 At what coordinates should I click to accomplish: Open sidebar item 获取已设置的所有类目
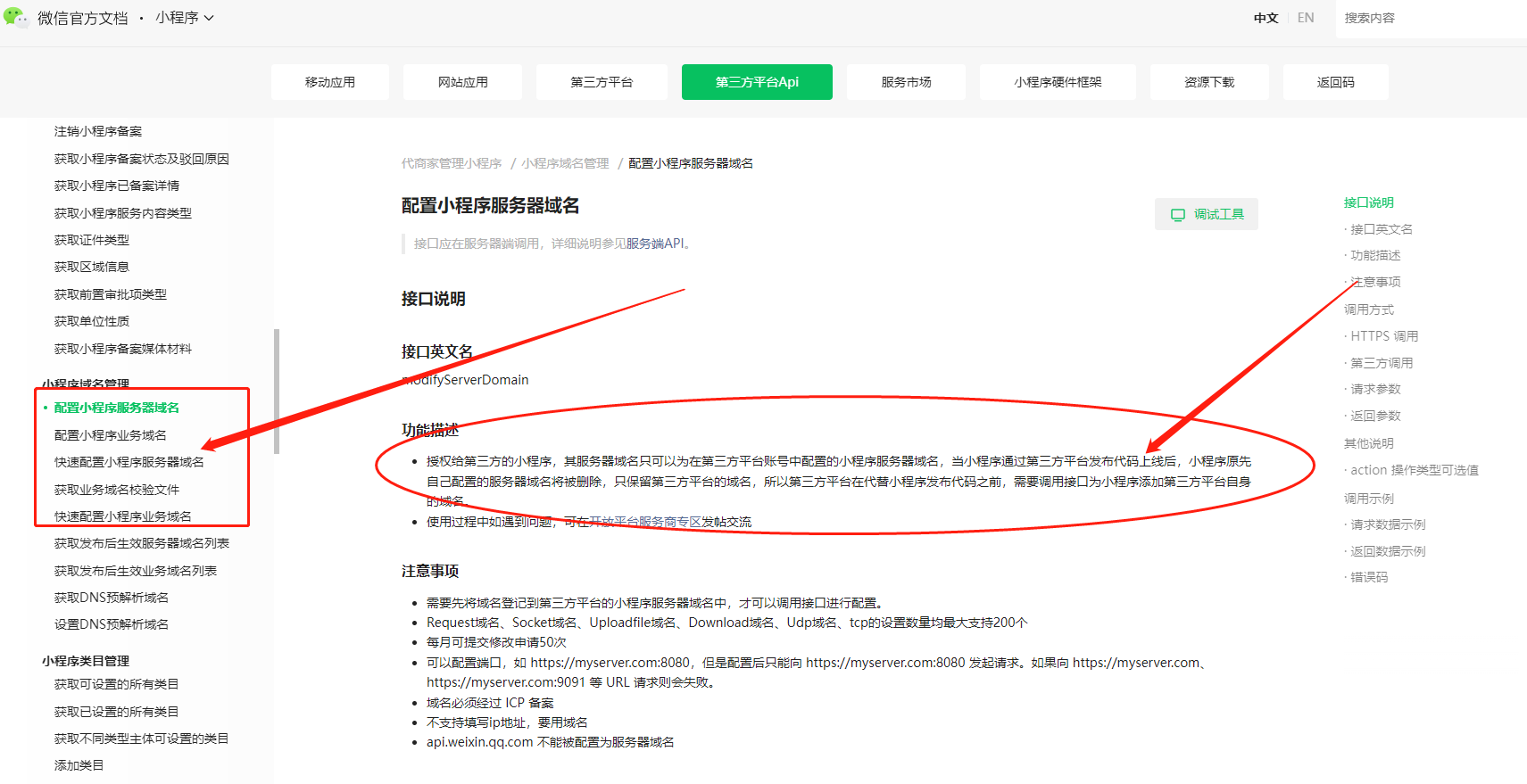tap(117, 712)
